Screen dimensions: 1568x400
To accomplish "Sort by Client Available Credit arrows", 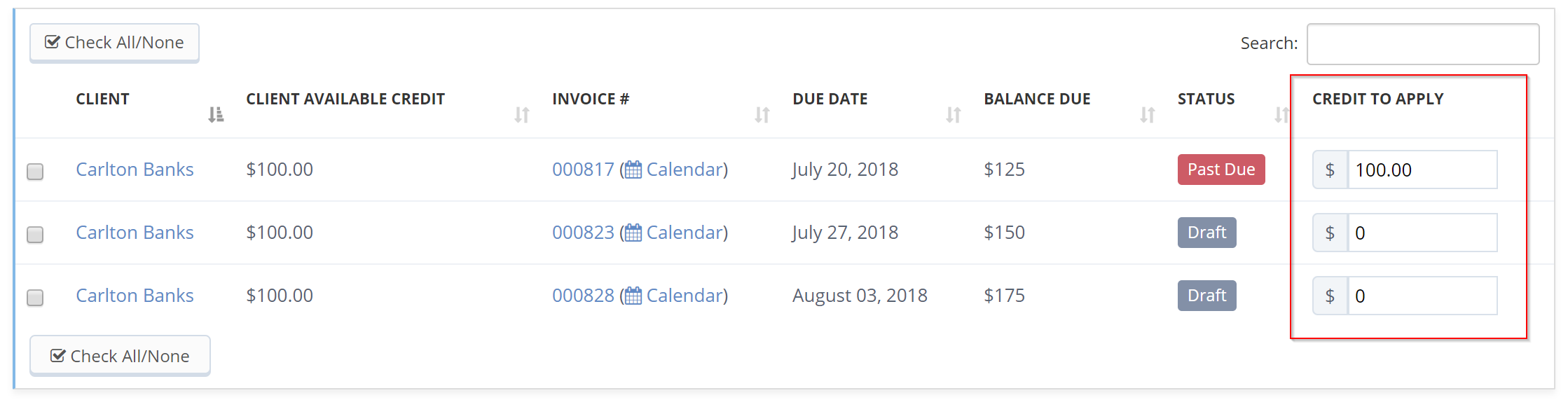I will click(522, 114).
